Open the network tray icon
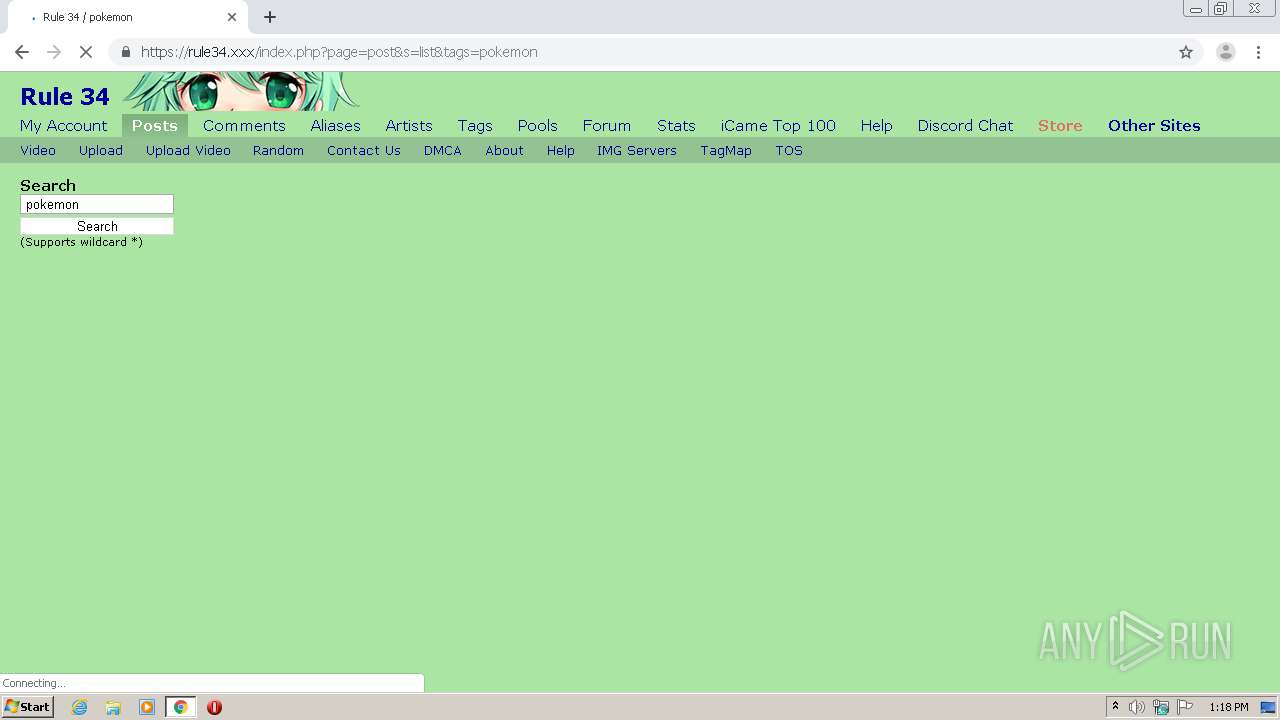 [1161, 707]
